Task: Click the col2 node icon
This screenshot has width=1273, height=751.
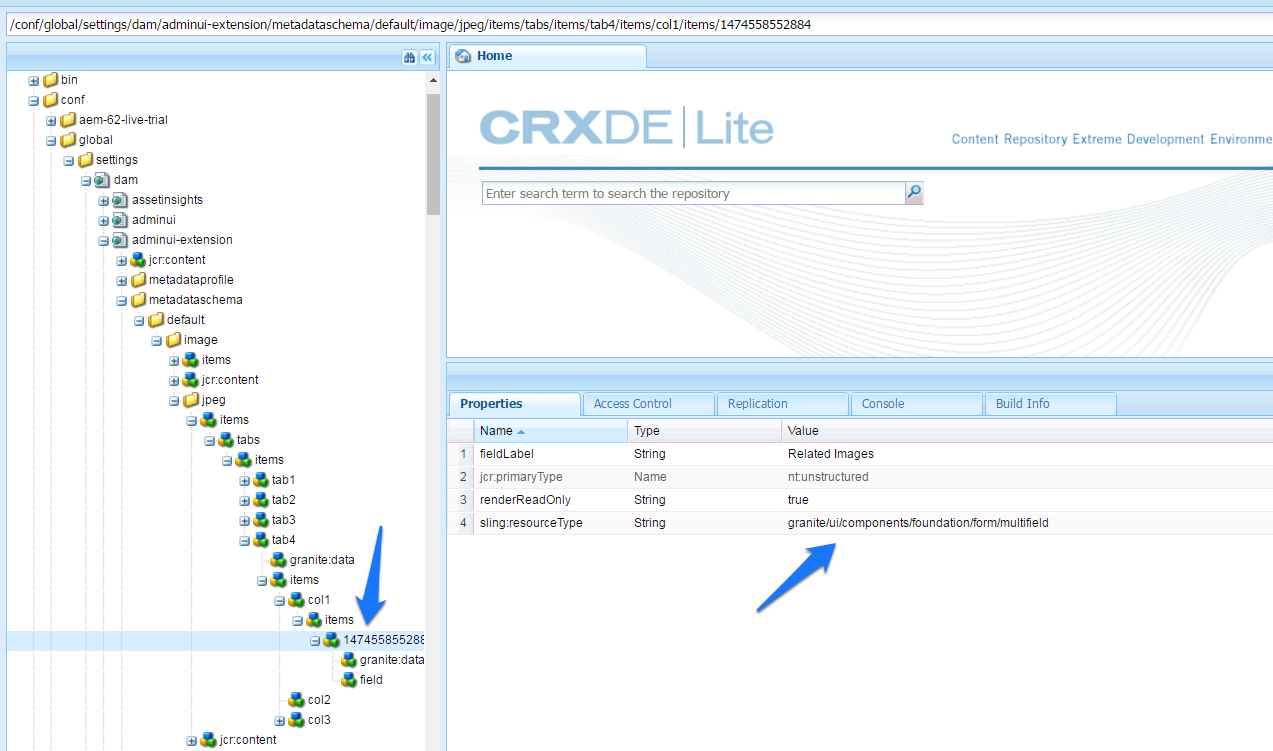Action: (x=297, y=700)
